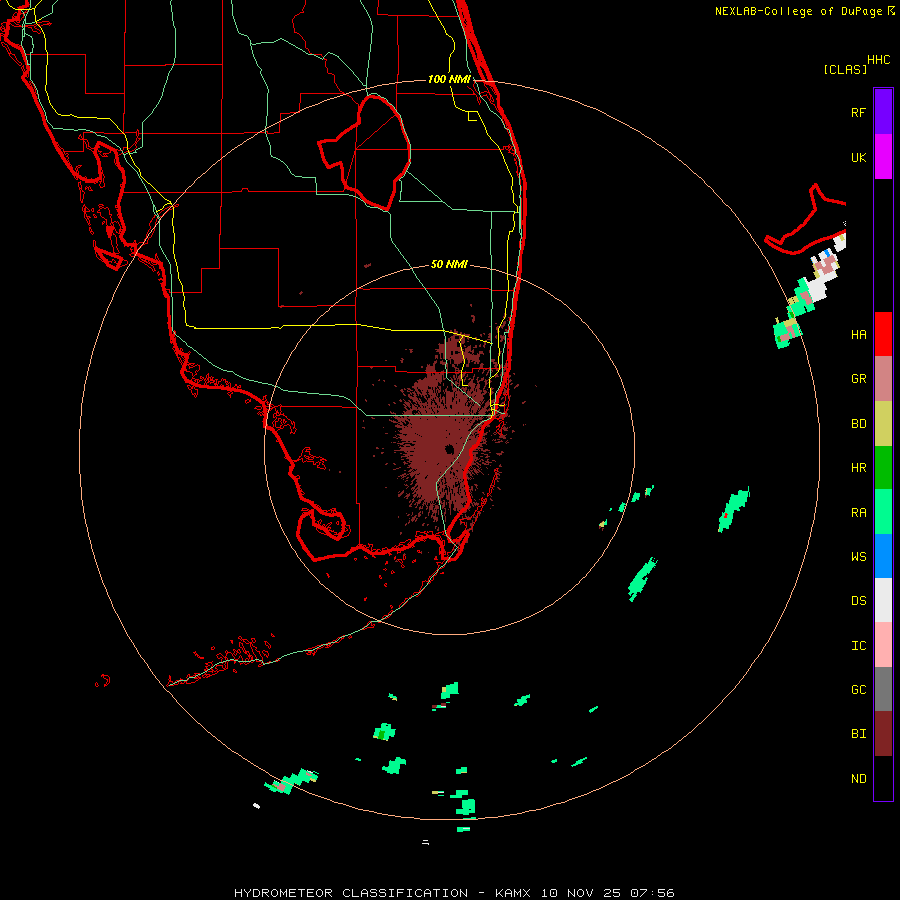The image size is (900, 900).
Task: Click the "IC" legend label
Action: (x=858, y=646)
